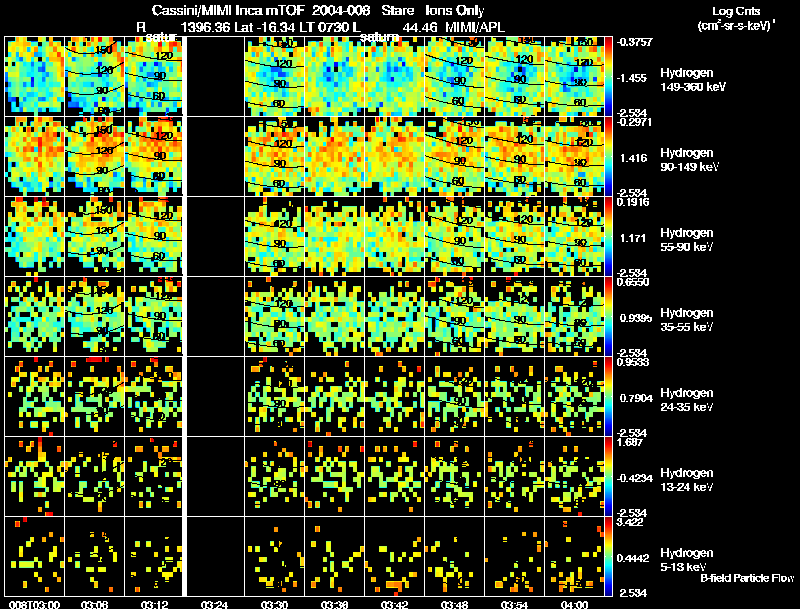Click the 03:48 time axis label
This screenshot has width=800, height=609.
(x=454, y=605)
